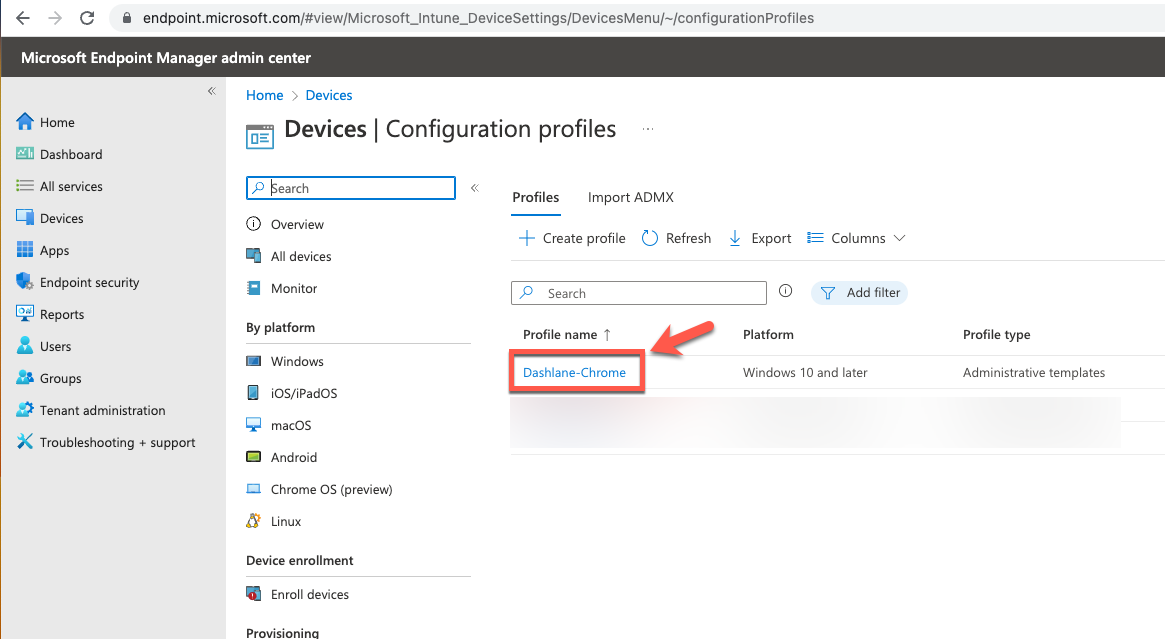Open Apps in the left navigation

pyautogui.click(x=54, y=250)
